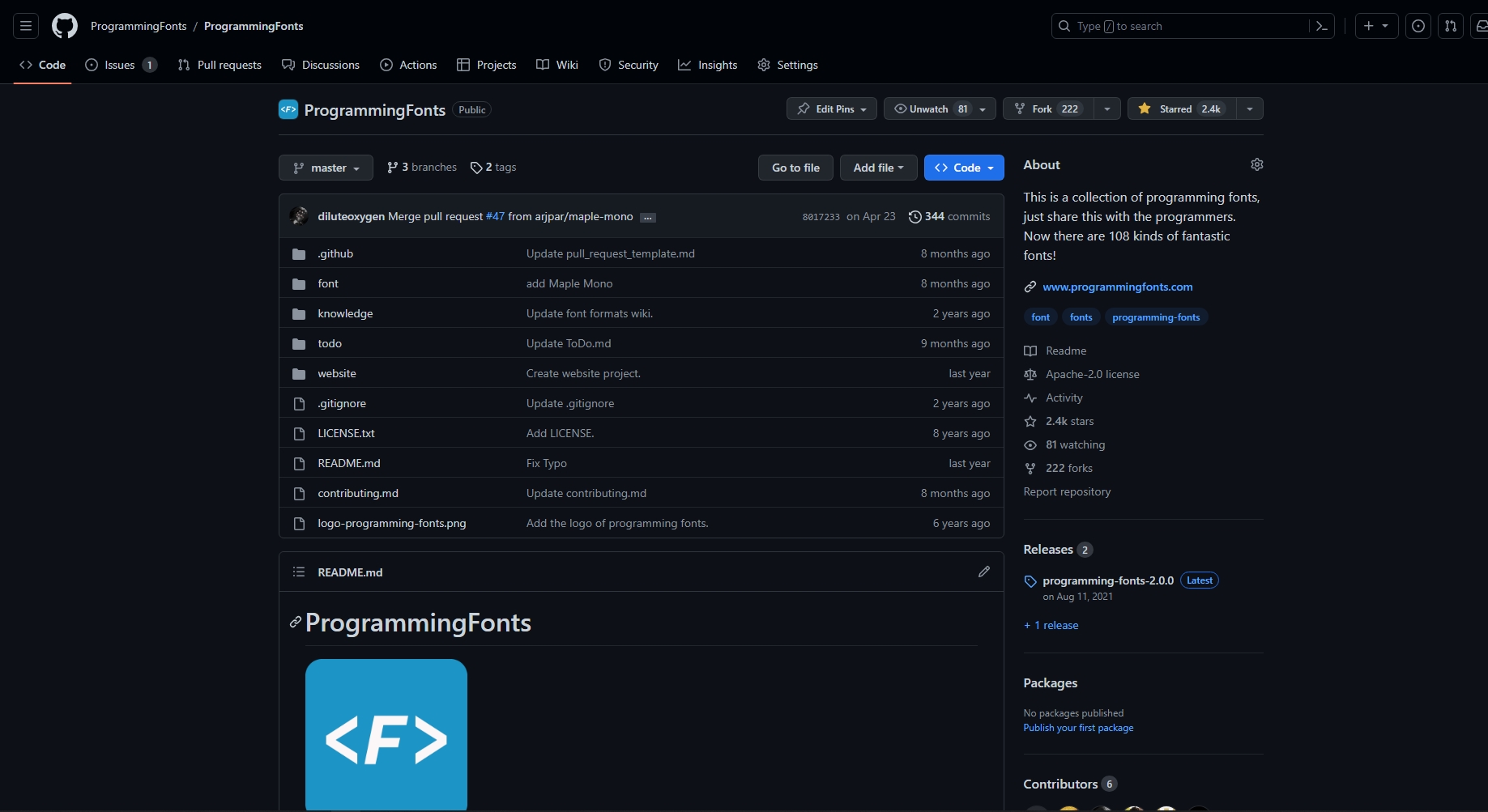Switch to the Issues tab
1488x812 pixels.
[121, 65]
